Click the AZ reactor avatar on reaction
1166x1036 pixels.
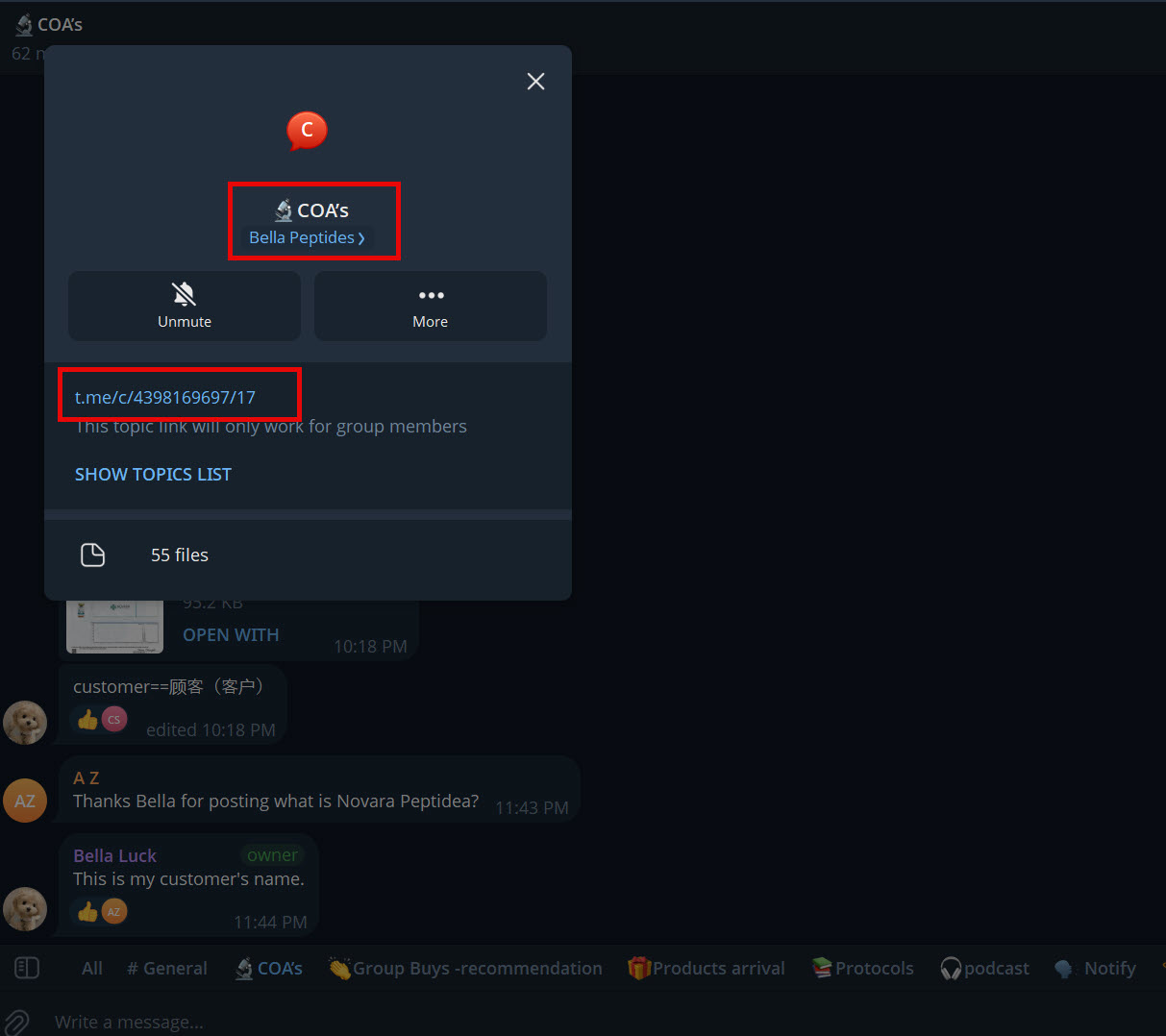pos(114,911)
